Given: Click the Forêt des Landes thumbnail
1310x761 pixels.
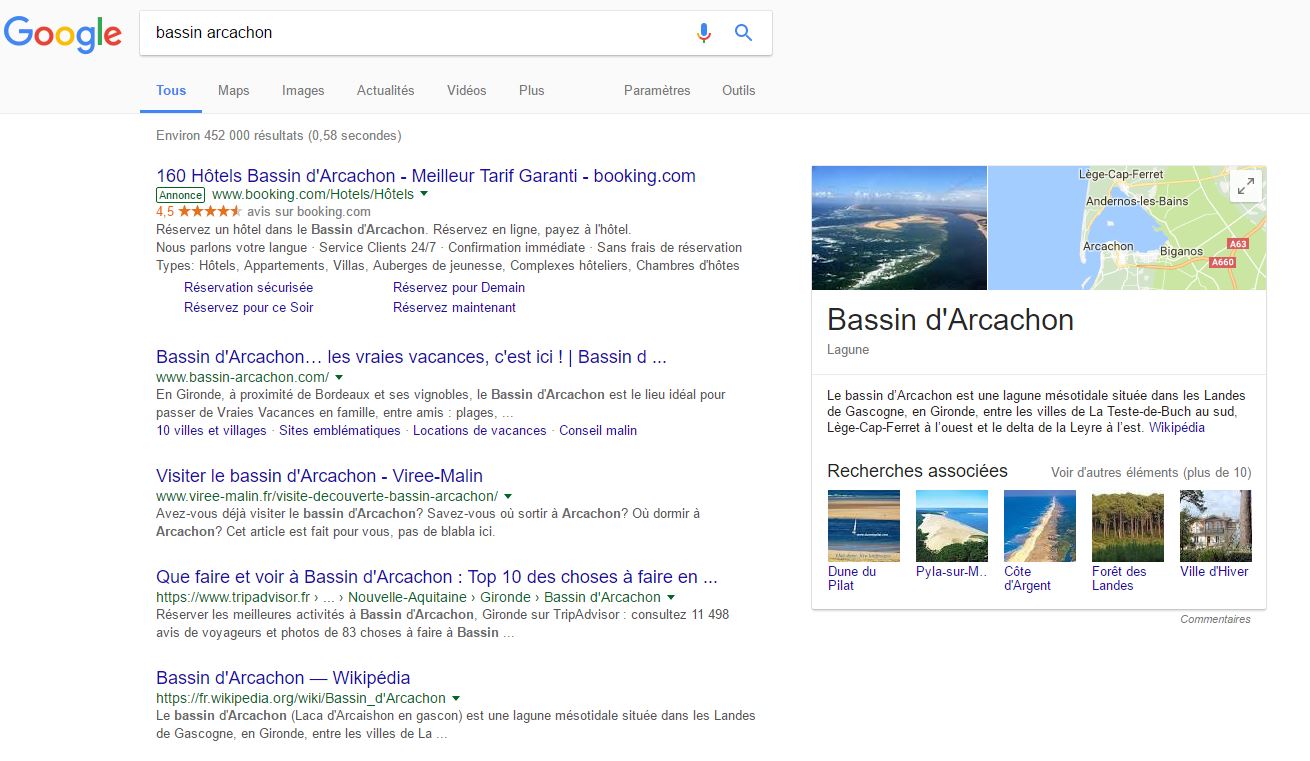Looking at the screenshot, I should coord(1128,526).
